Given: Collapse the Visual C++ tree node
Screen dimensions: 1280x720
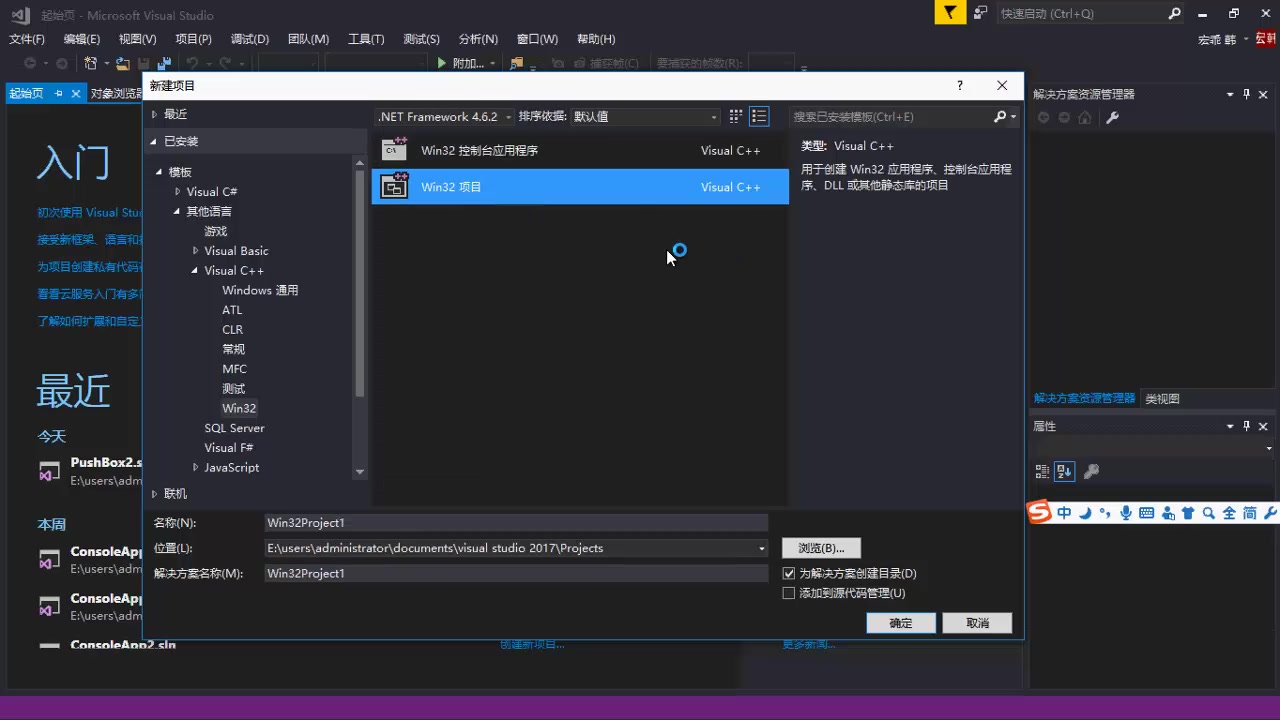Looking at the screenshot, I should (x=195, y=271).
